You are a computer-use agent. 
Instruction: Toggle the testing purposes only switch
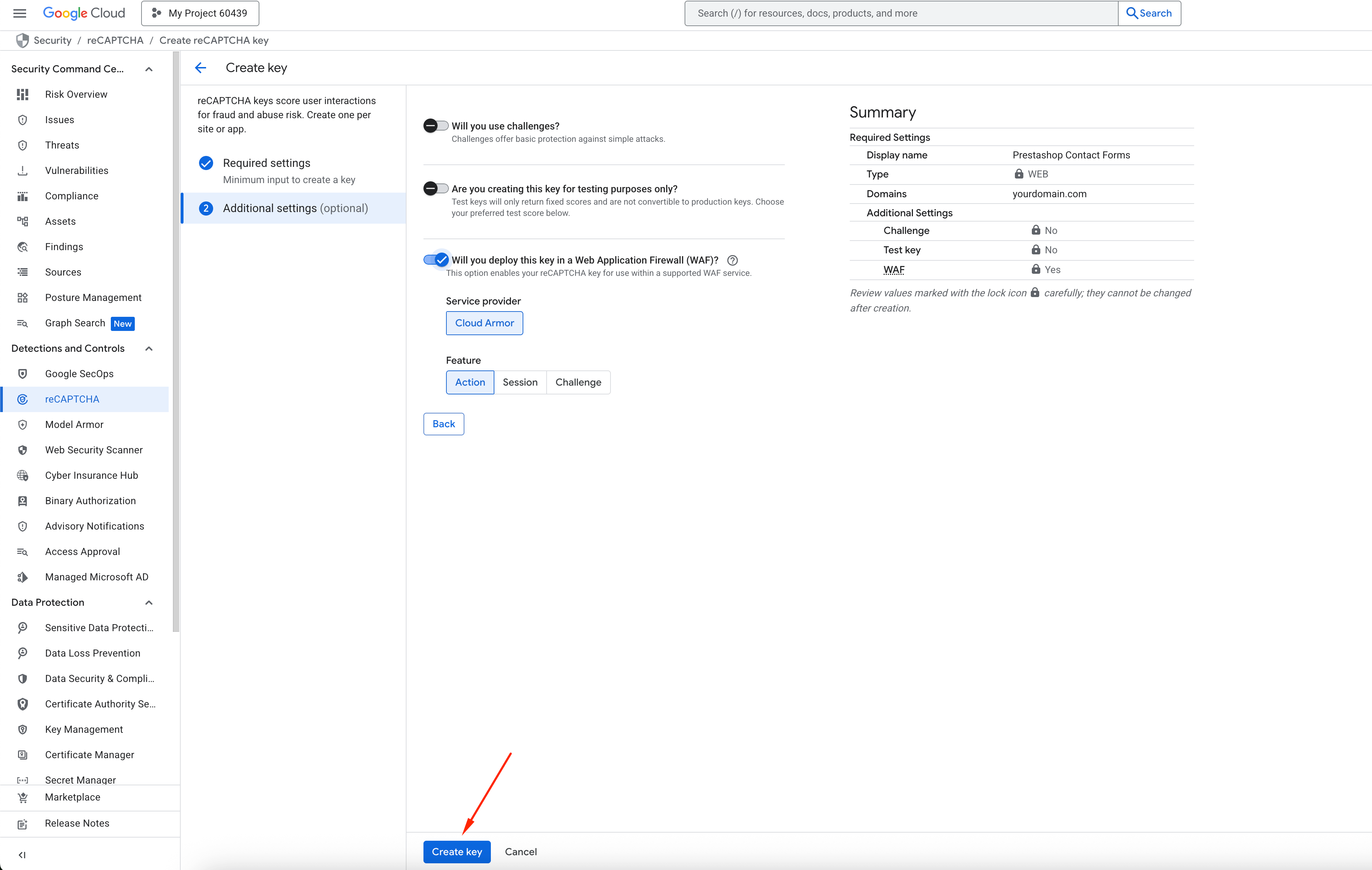[x=436, y=189]
